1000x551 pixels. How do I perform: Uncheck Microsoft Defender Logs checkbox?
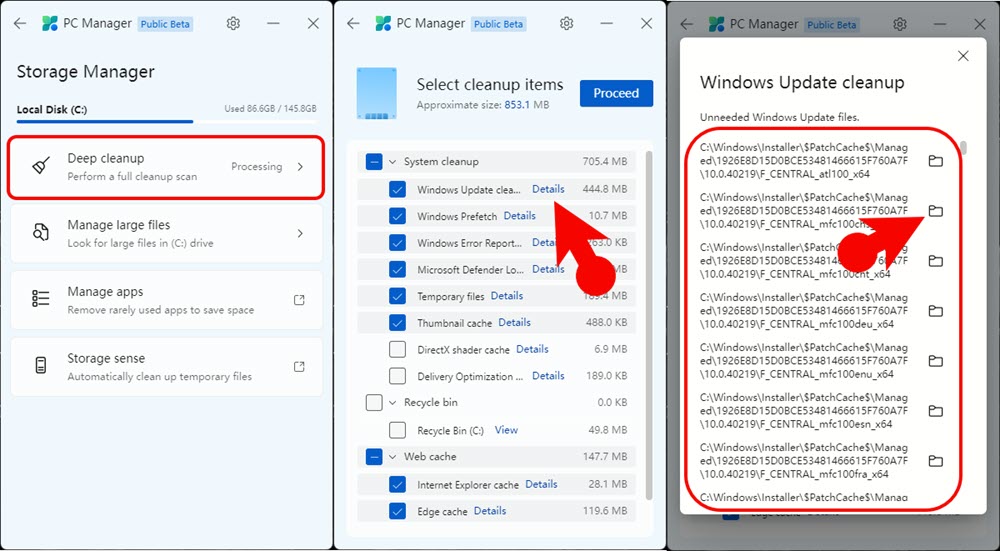pyautogui.click(x=397, y=270)
